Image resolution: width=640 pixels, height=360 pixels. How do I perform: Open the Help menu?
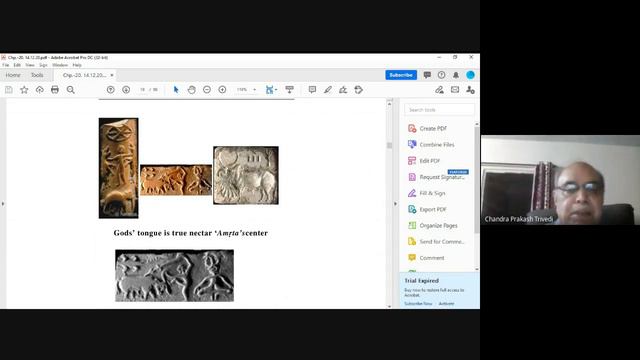coord(77,65)
